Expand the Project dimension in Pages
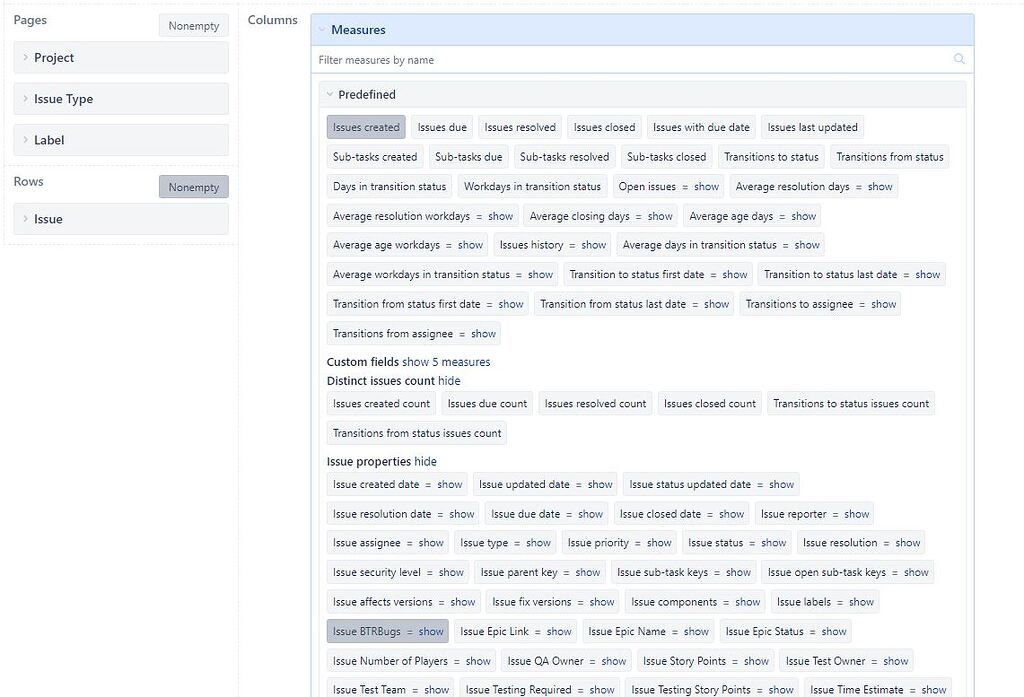Screen dimensions: 1024x697 click(x=27, y=58)
